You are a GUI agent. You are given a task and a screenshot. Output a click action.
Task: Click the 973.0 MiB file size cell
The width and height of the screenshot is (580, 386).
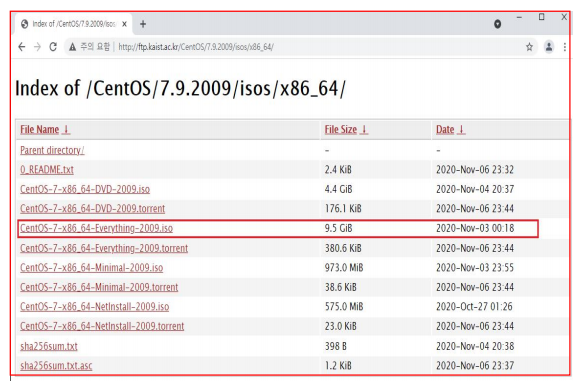click(x=344, y=268)
